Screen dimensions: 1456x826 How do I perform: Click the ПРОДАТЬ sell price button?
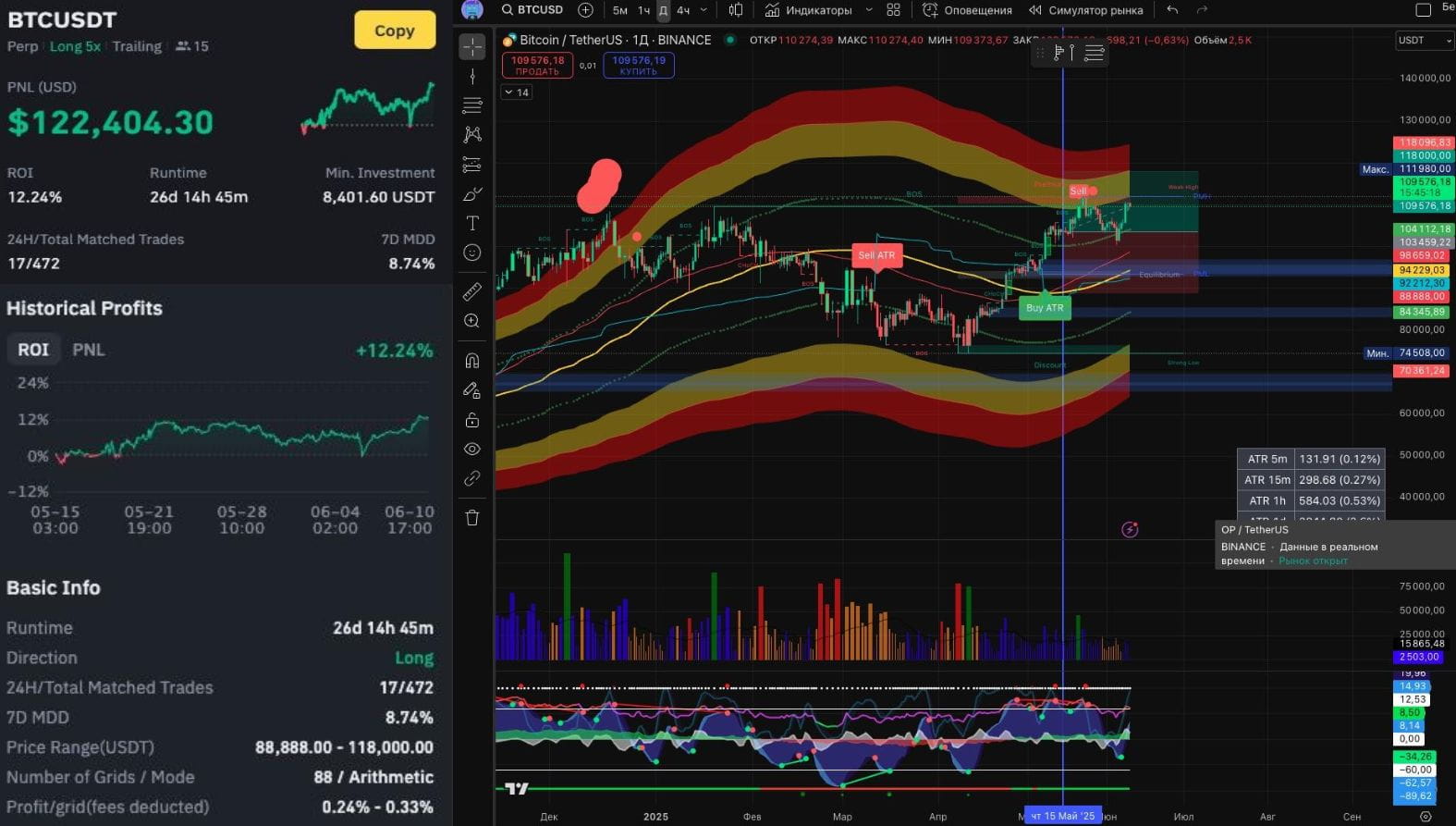pos(537,65)
